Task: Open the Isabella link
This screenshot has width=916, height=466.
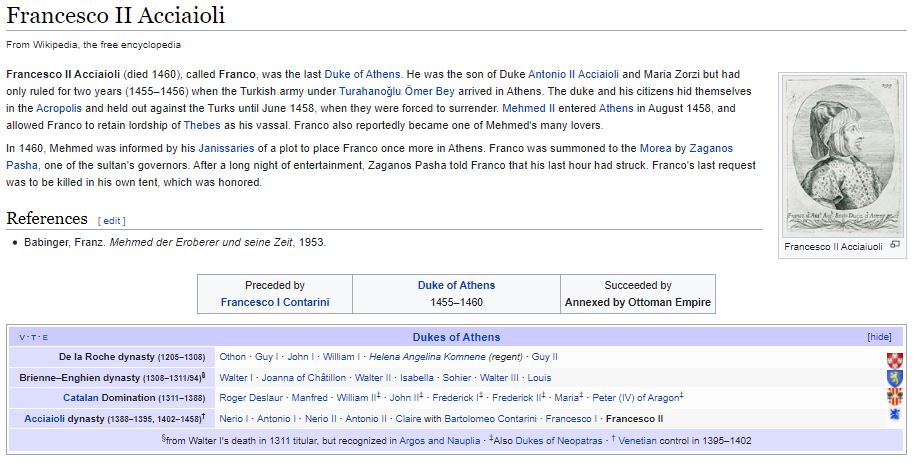Action: [x=417, y=377]
